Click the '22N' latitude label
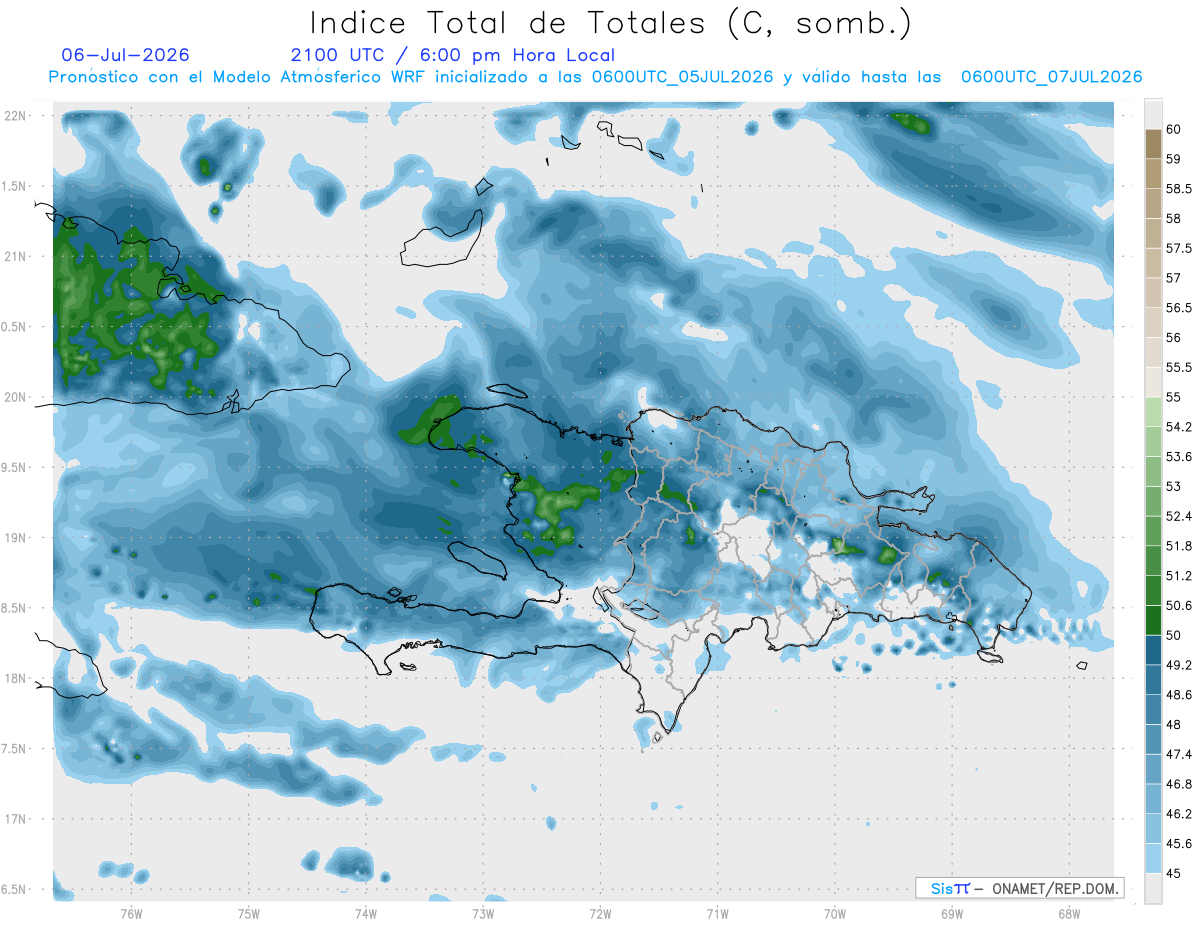The height and width of the screenshot is (927, 1200). tap(15, 116)
